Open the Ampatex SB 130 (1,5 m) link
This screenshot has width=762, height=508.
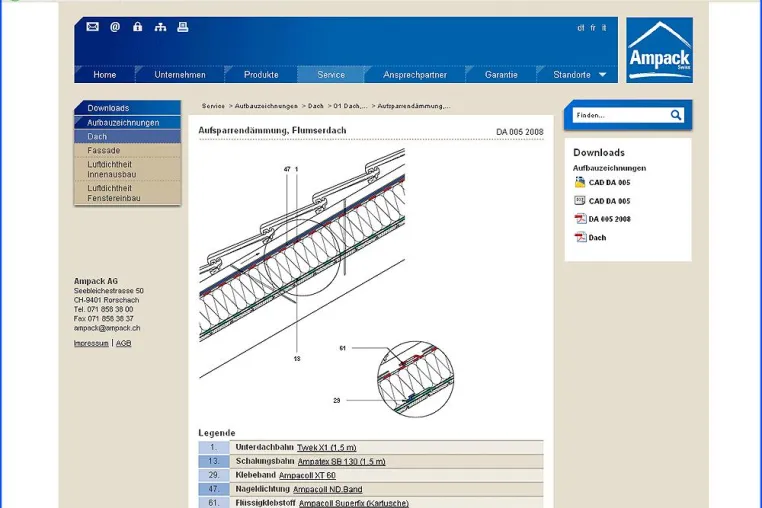(341, 461)
